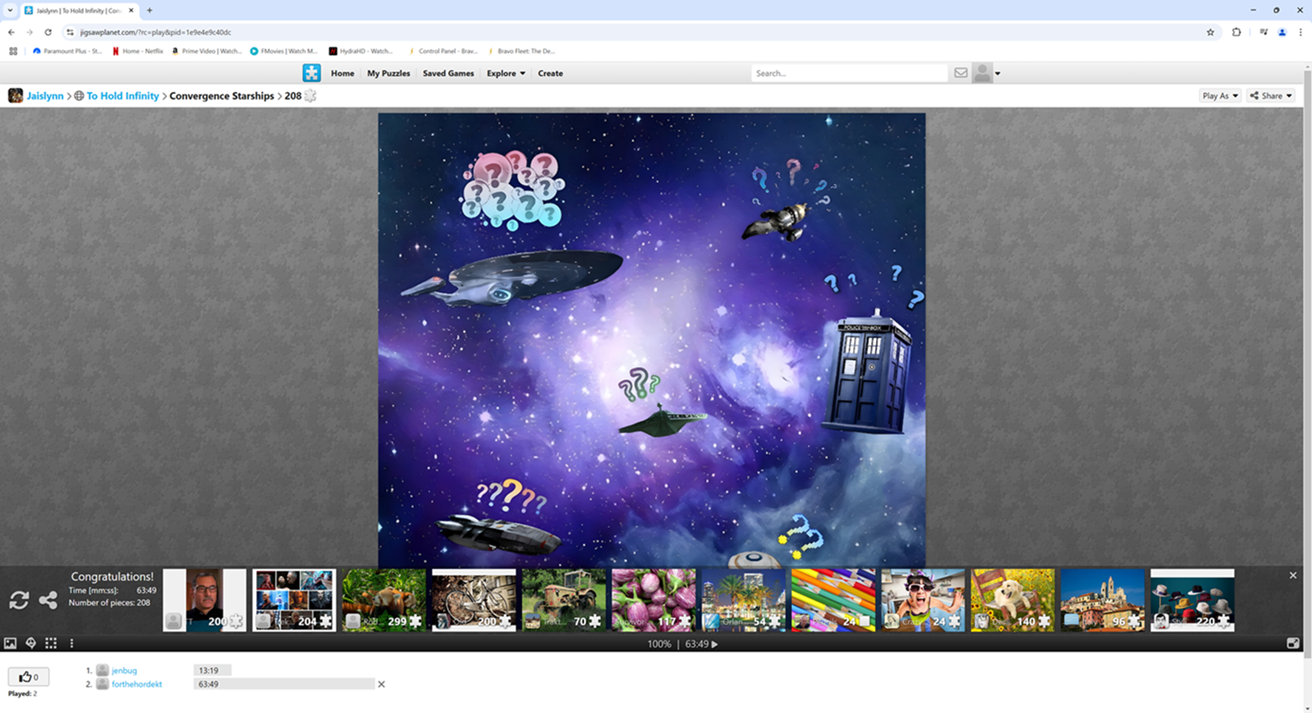1312x713 pixels.
Task: Open the Chrome media controls icon
Action: tap(1263, 32)
